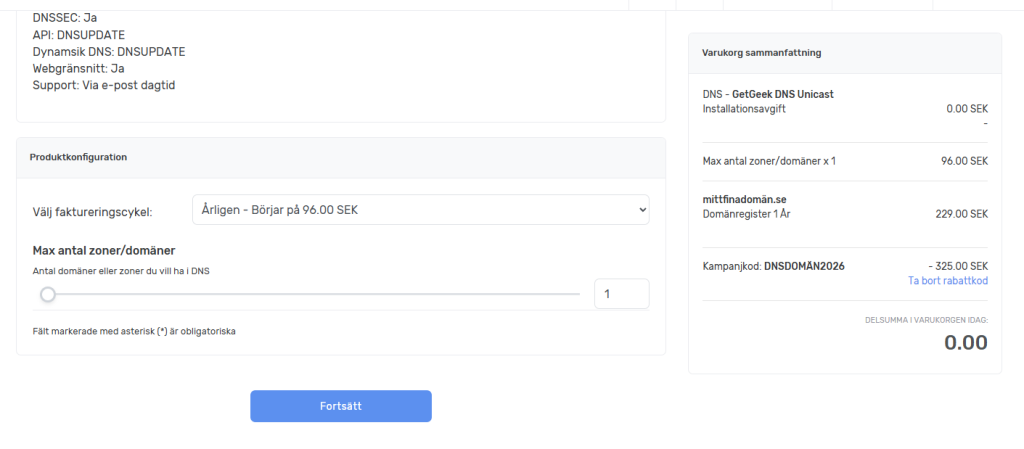Click the Välj faktureringscykel label

pyautogui.click(x=92, y=212)
